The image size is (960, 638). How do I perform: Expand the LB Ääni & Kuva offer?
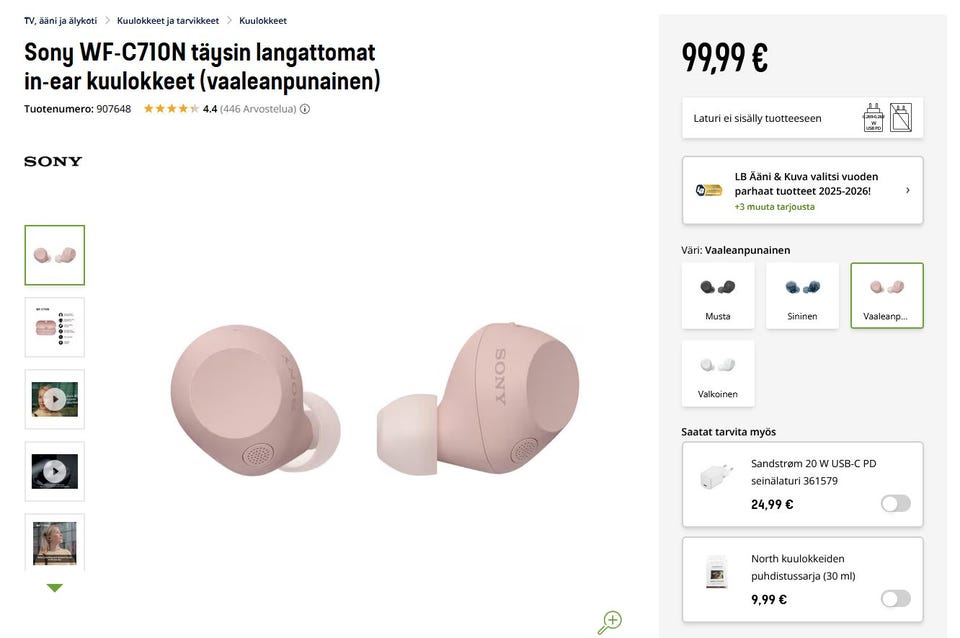pyautogui.click(x=907, y=190)
